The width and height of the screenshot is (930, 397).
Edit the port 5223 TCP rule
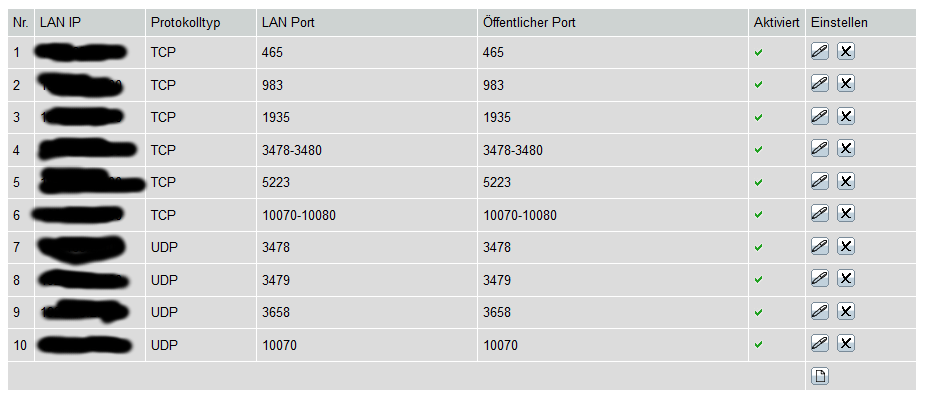(x=819, y=181)
